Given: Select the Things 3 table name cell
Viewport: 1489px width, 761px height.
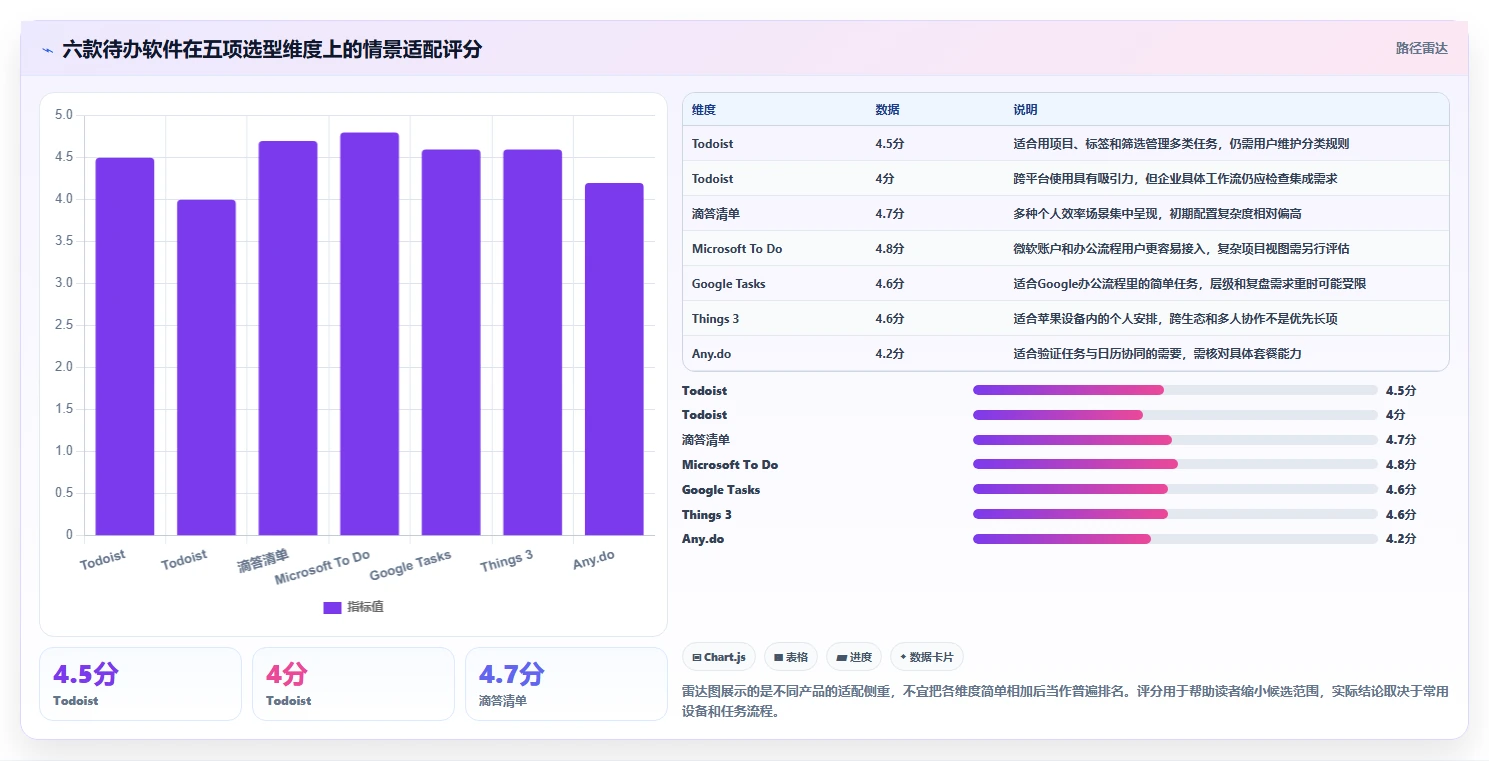Looking at the screenshot, I should 716,319.
